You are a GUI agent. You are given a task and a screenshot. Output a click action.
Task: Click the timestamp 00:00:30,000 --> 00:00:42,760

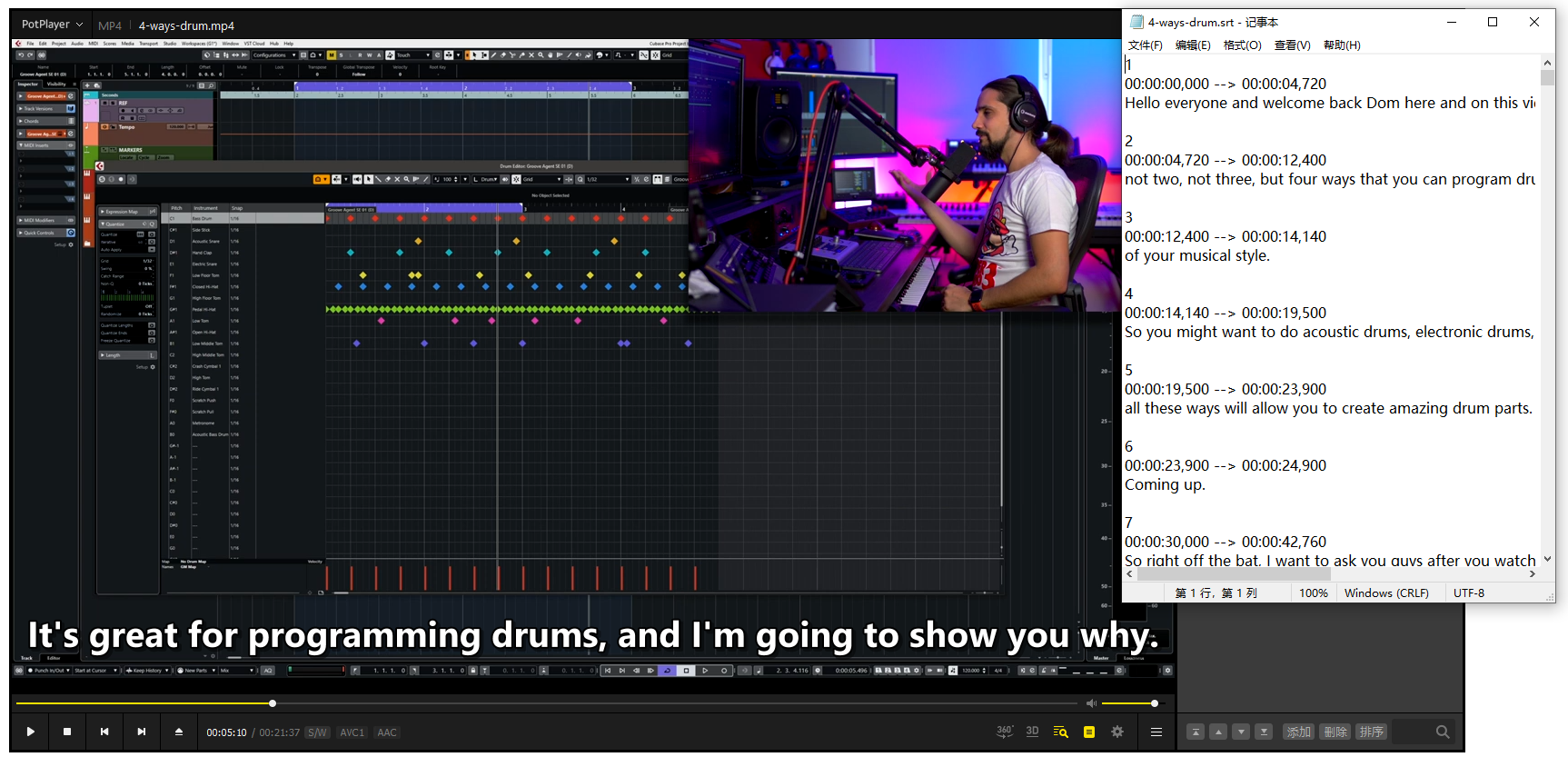1226,542
